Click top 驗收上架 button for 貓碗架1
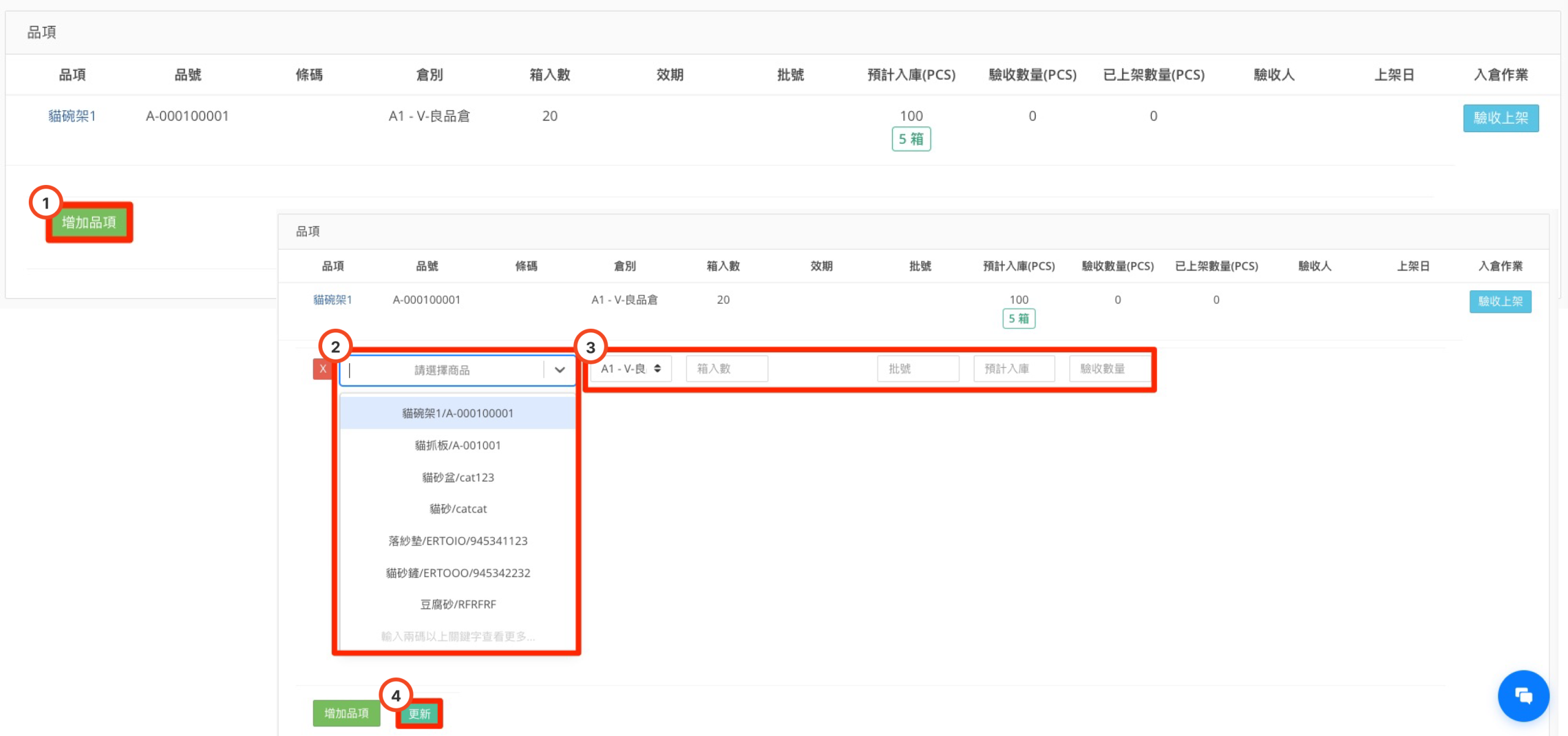Image resolution: width=1568 pixels, height=736 pixels. [1500, 118]
